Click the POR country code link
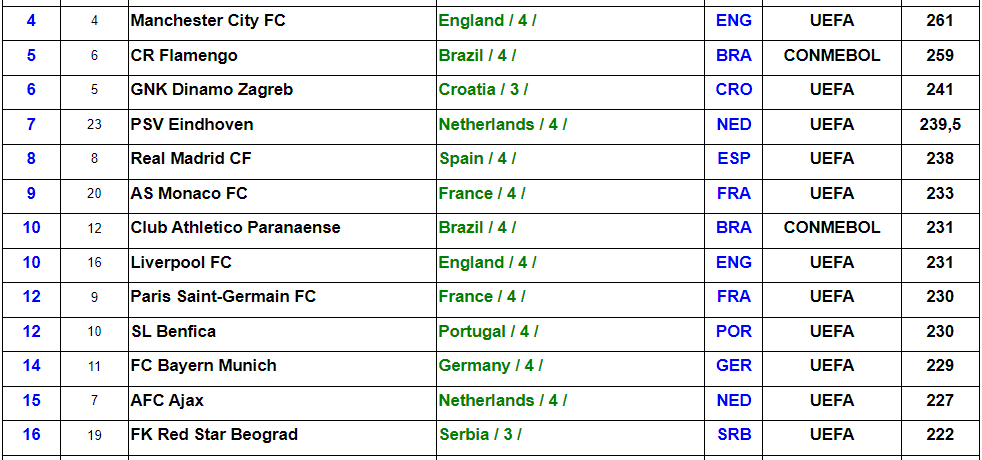982x460 pixels. coord(734,331)
